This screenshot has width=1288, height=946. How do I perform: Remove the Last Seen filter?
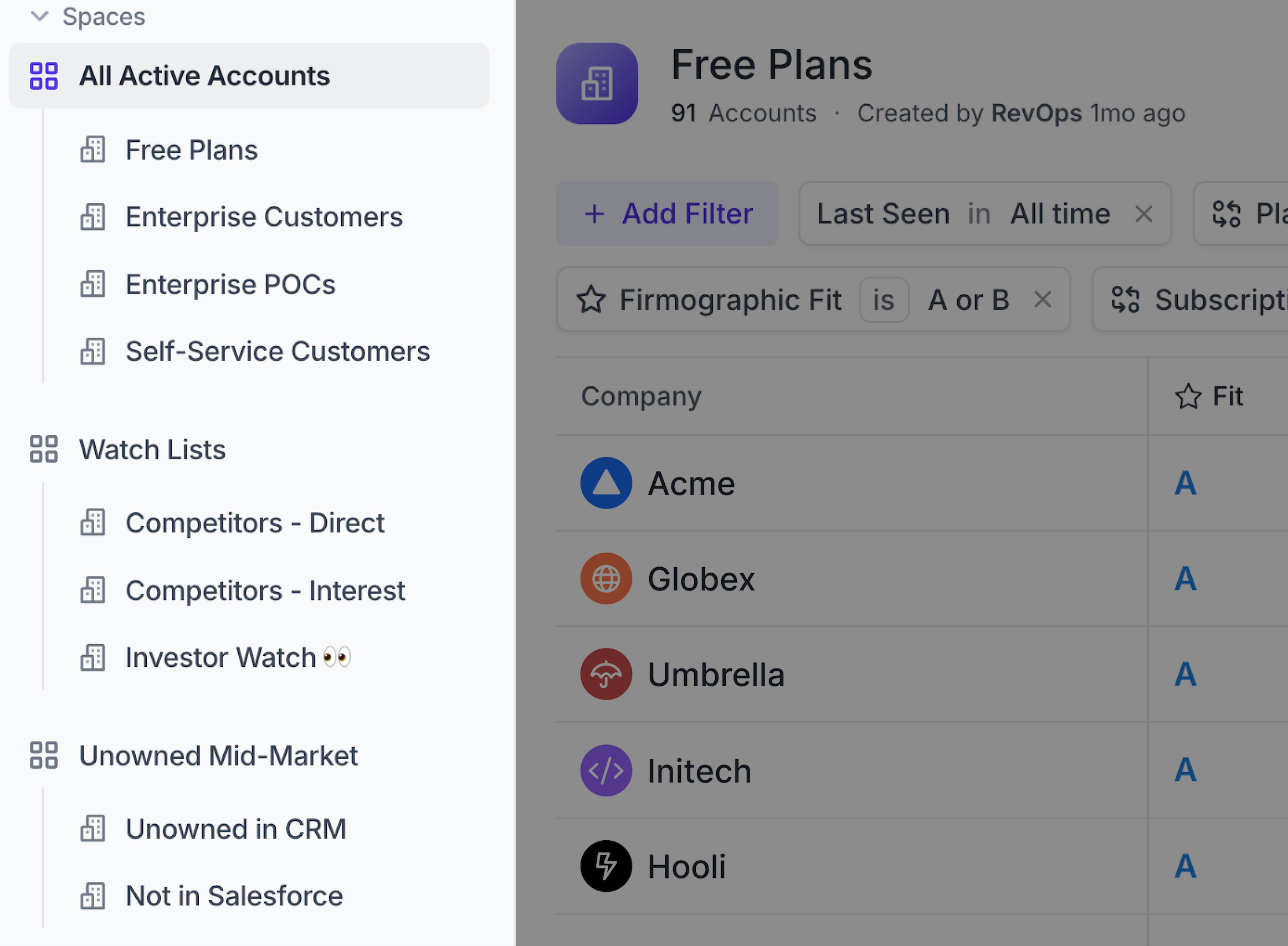click(x=1143, y=214)
